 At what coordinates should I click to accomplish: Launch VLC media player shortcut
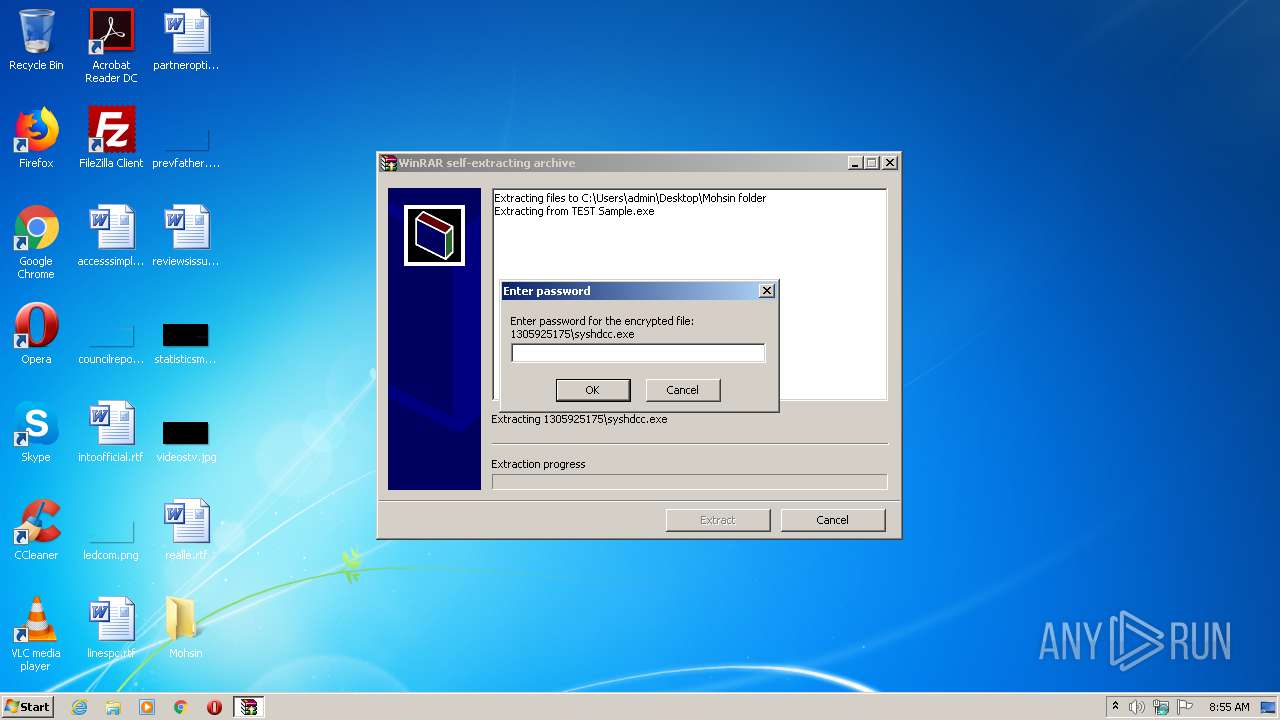36,634
